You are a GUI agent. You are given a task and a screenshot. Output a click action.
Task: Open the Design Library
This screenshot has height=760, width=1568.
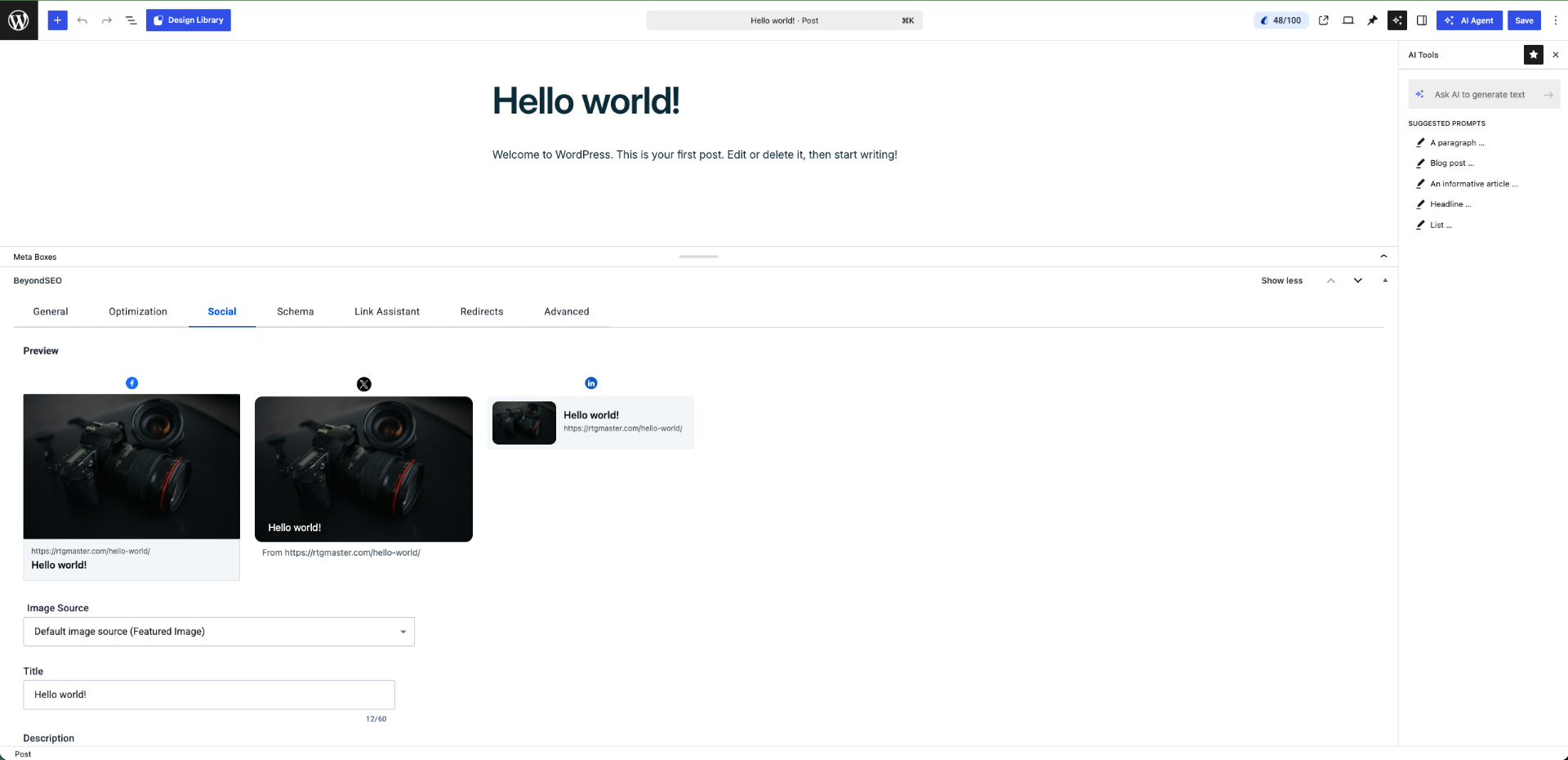click(189, 20)
